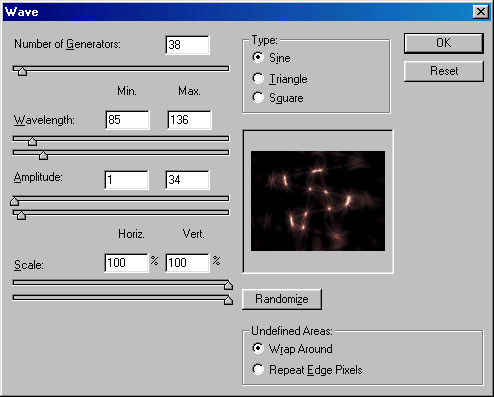Click the Amplitude label

click(x=38, y=178)
